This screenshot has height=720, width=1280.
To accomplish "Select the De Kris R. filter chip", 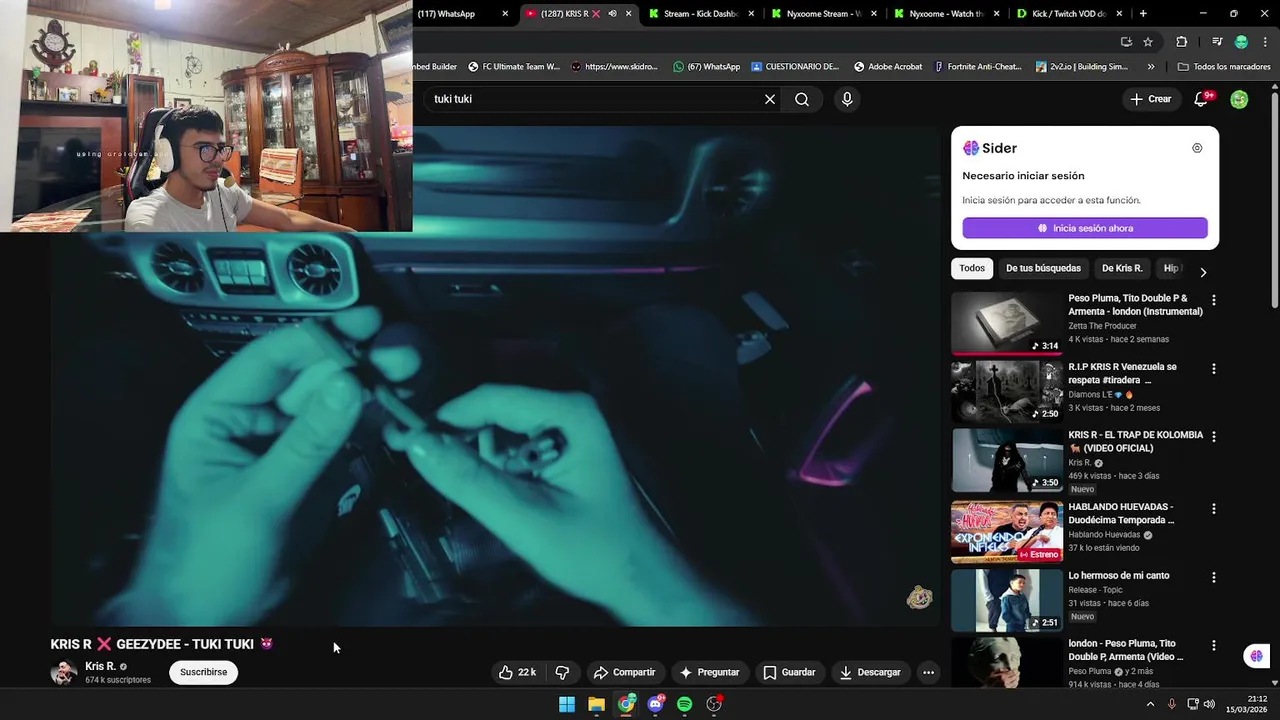I will (x=1122, y=268).
